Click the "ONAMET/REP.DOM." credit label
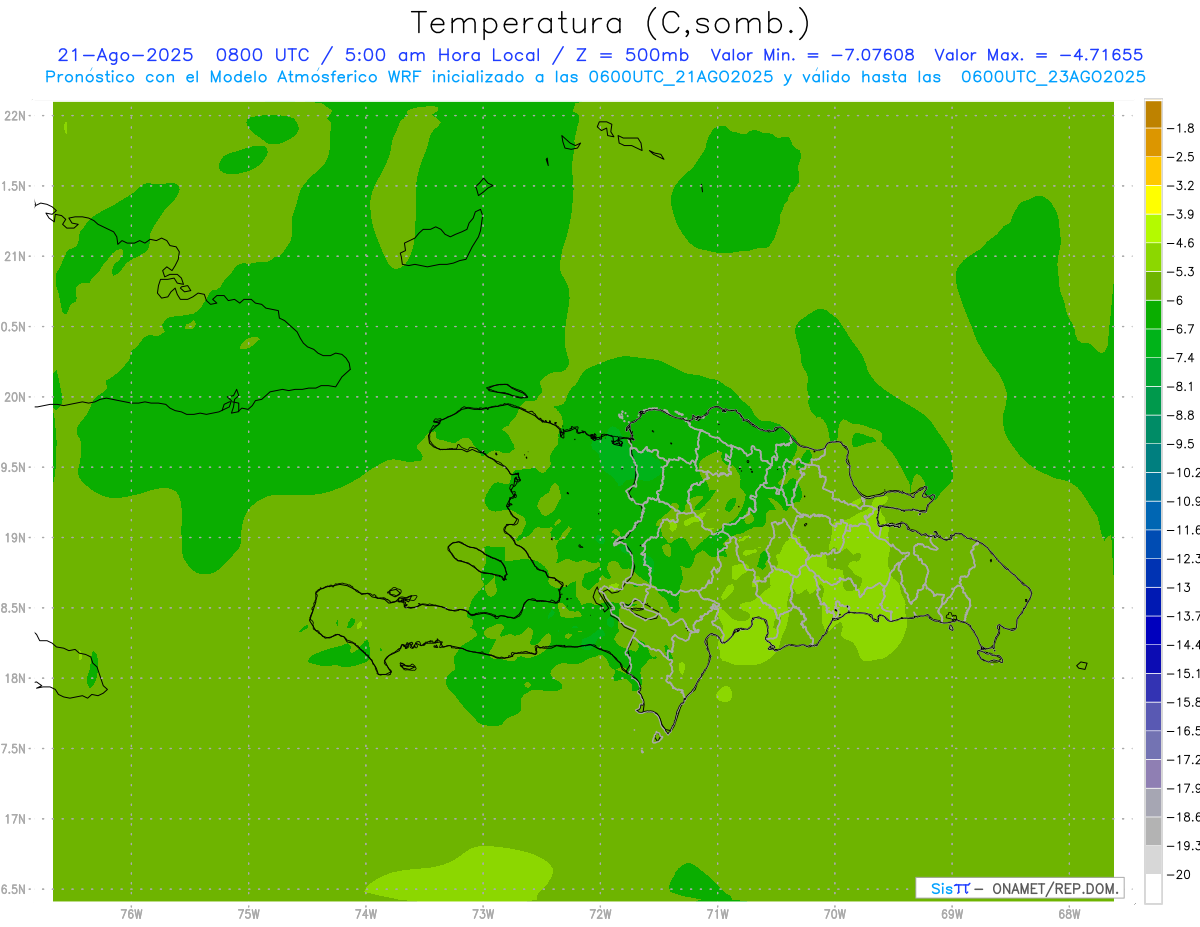The image size is (1200, 927). coord(1054,888)
